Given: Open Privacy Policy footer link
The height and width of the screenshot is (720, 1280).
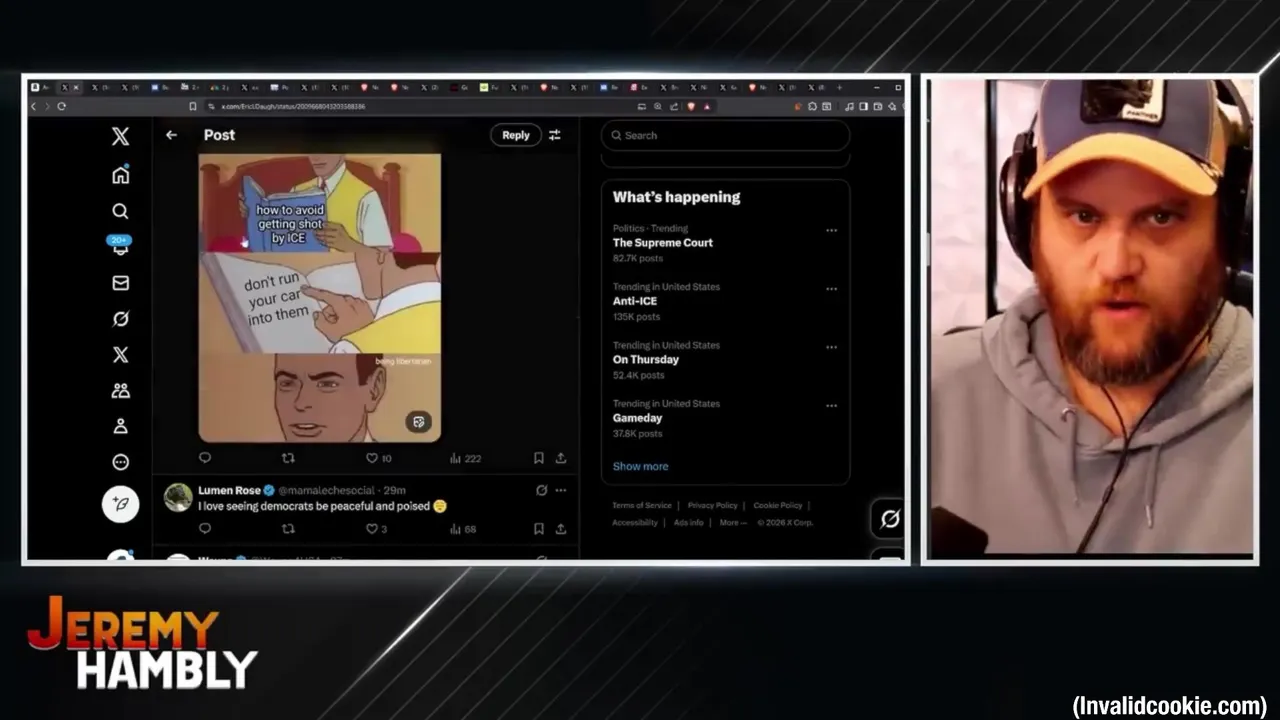Looking at the screenshot, I should click(x=713, y=506).
